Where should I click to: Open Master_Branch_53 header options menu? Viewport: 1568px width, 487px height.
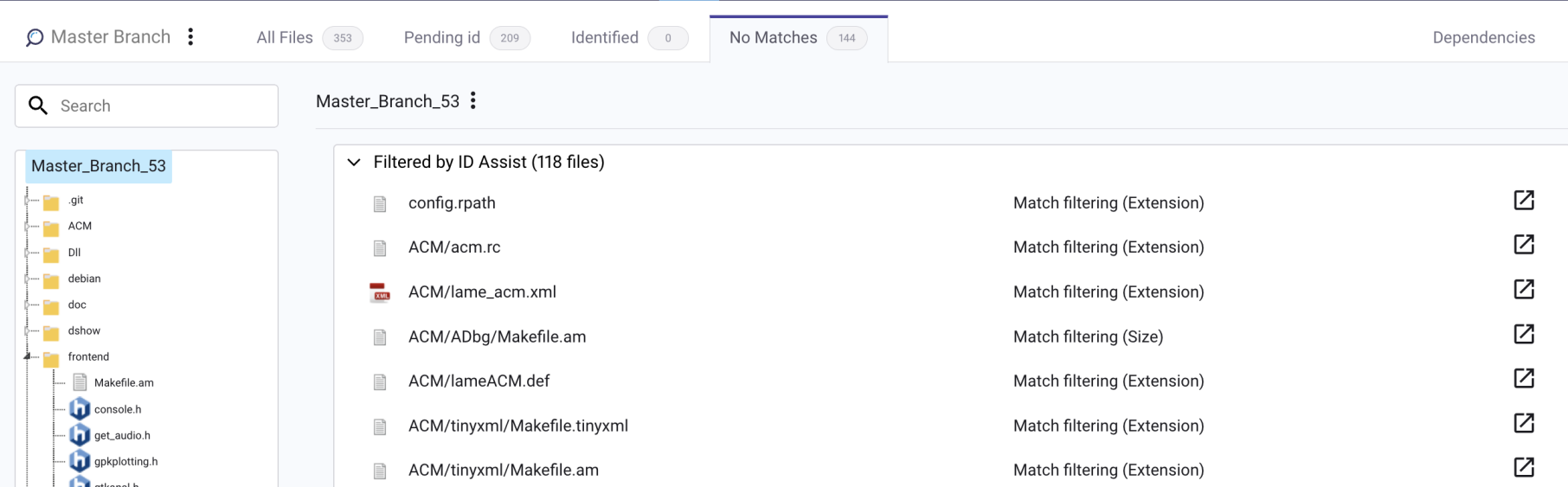[x=473, y=100]
